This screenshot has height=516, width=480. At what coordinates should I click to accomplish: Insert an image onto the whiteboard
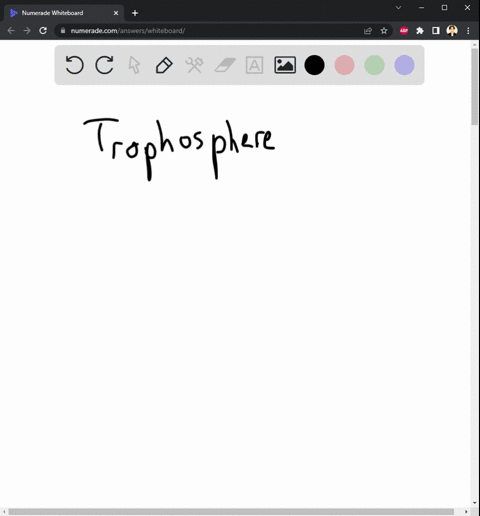click(285, 65)
